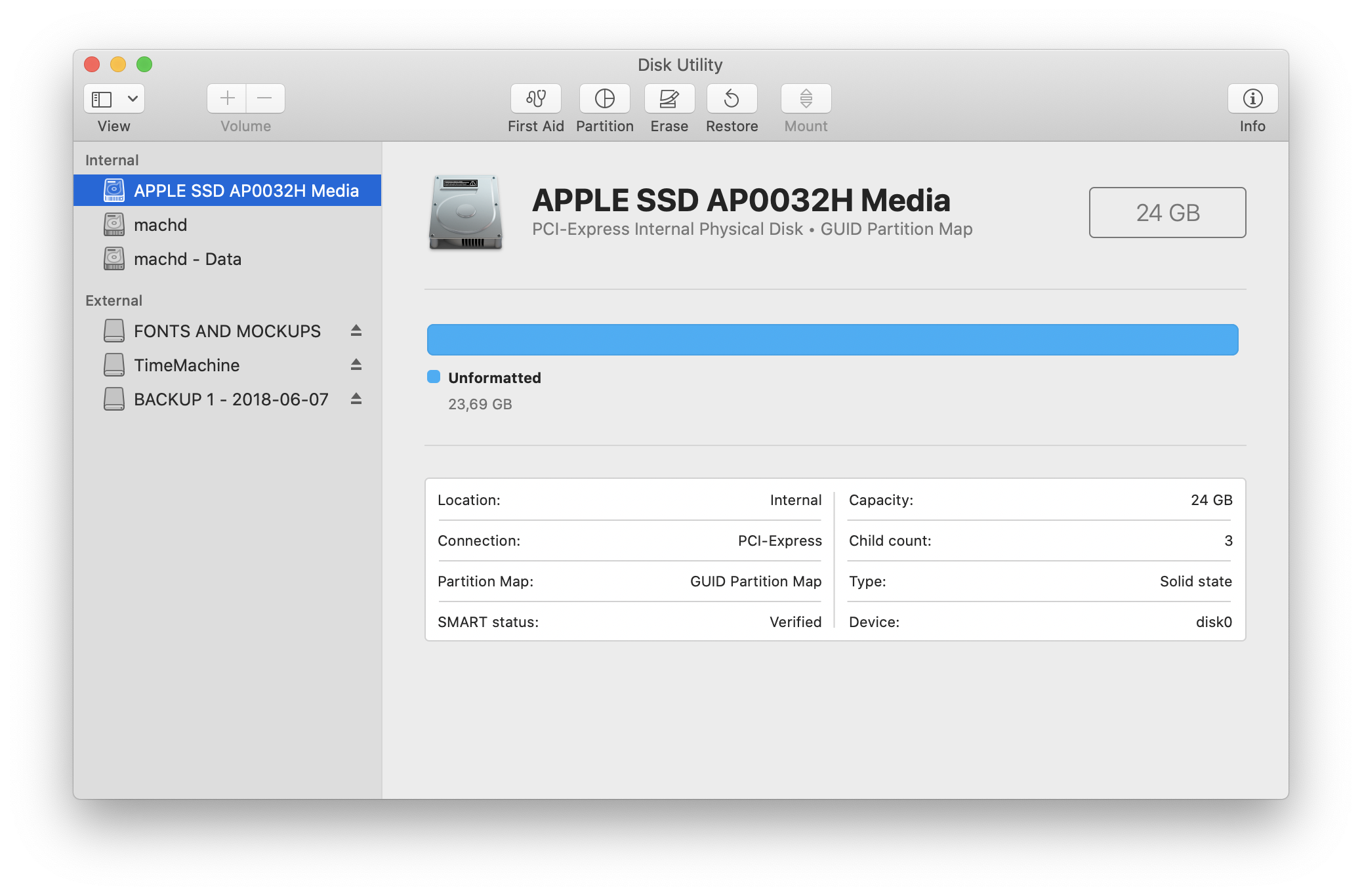Eject the BACKUP 1 - 2018-06-07 drive
This screenshot has width=1362, height=896.
click(x=356, y=399)
